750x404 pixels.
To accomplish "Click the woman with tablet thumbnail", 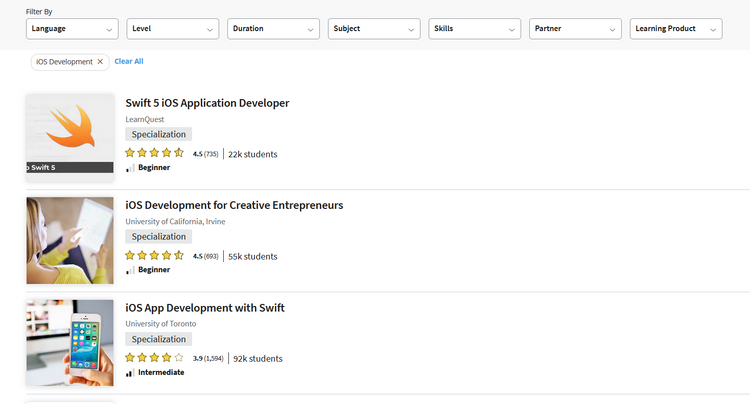I will point(70,240).
